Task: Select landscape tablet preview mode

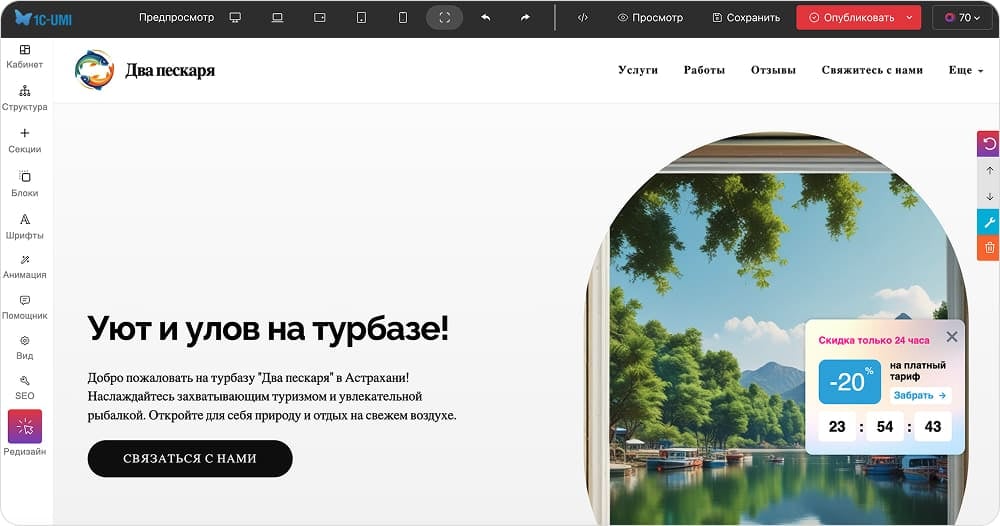Action: (x=320, y=18)
